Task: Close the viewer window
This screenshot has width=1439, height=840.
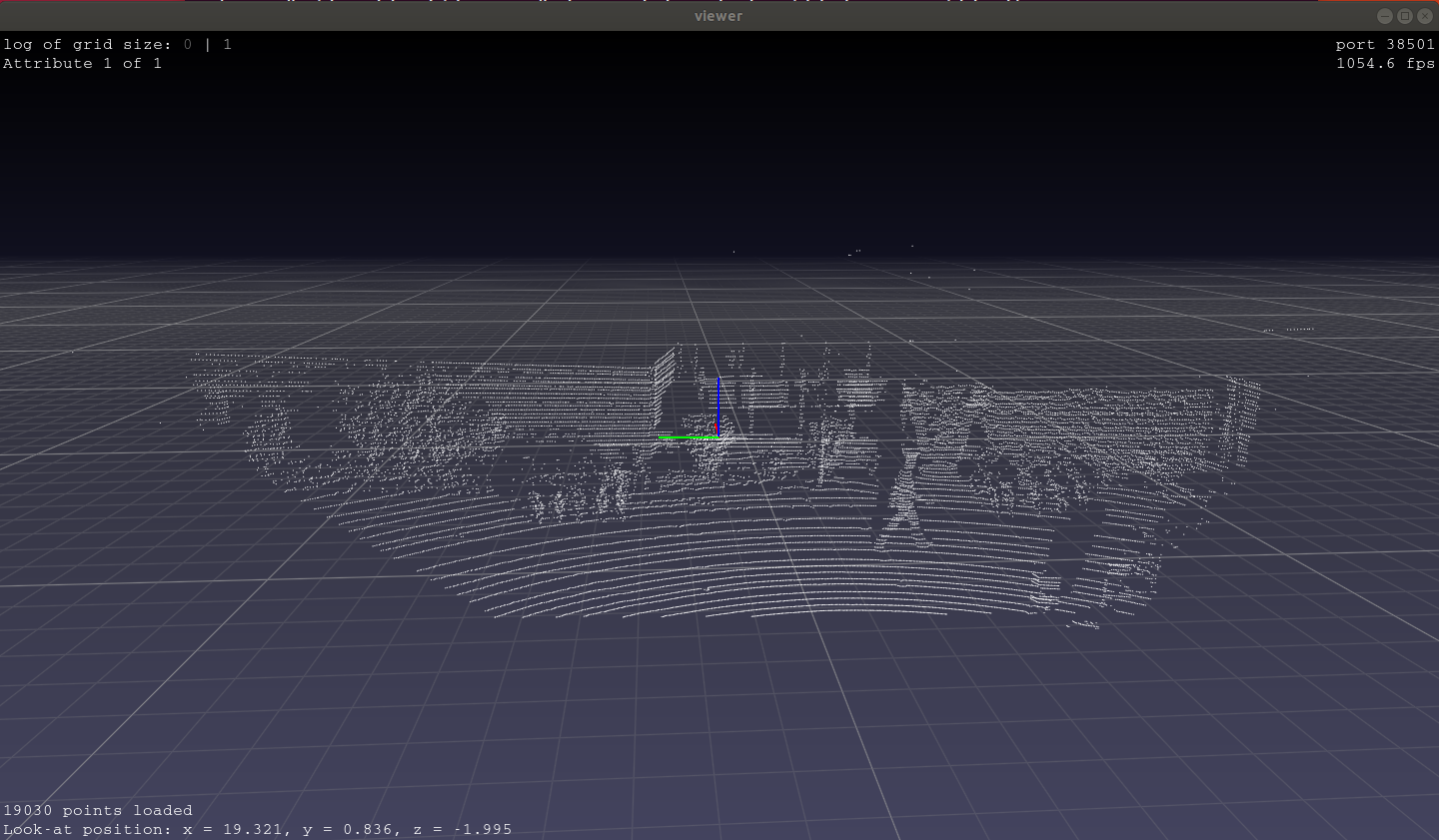Action: [1424, 15]
